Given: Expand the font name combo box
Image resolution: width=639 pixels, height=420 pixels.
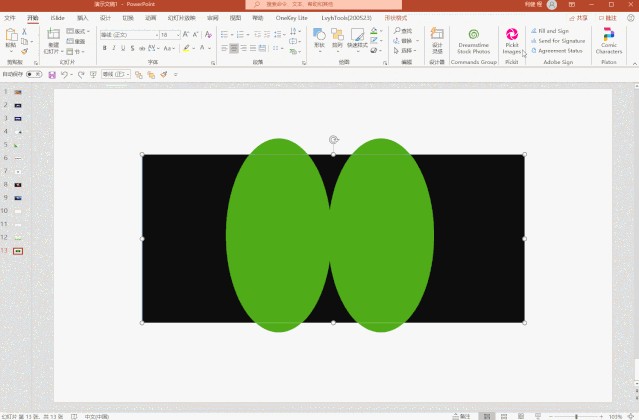Looking at the screenshot, I should 155,34.
